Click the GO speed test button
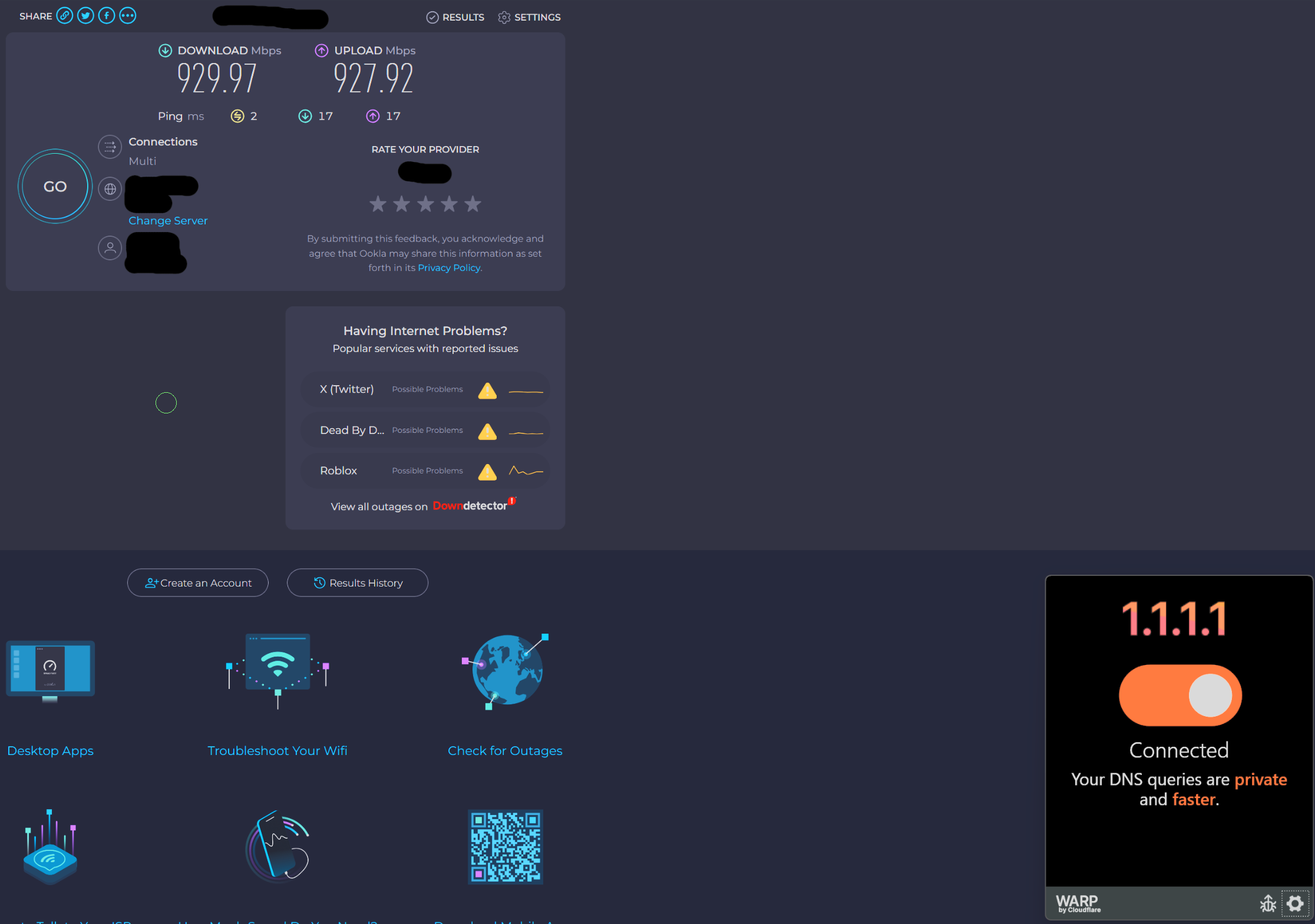Screen dimensions: 1315x924 click(55, 186)
